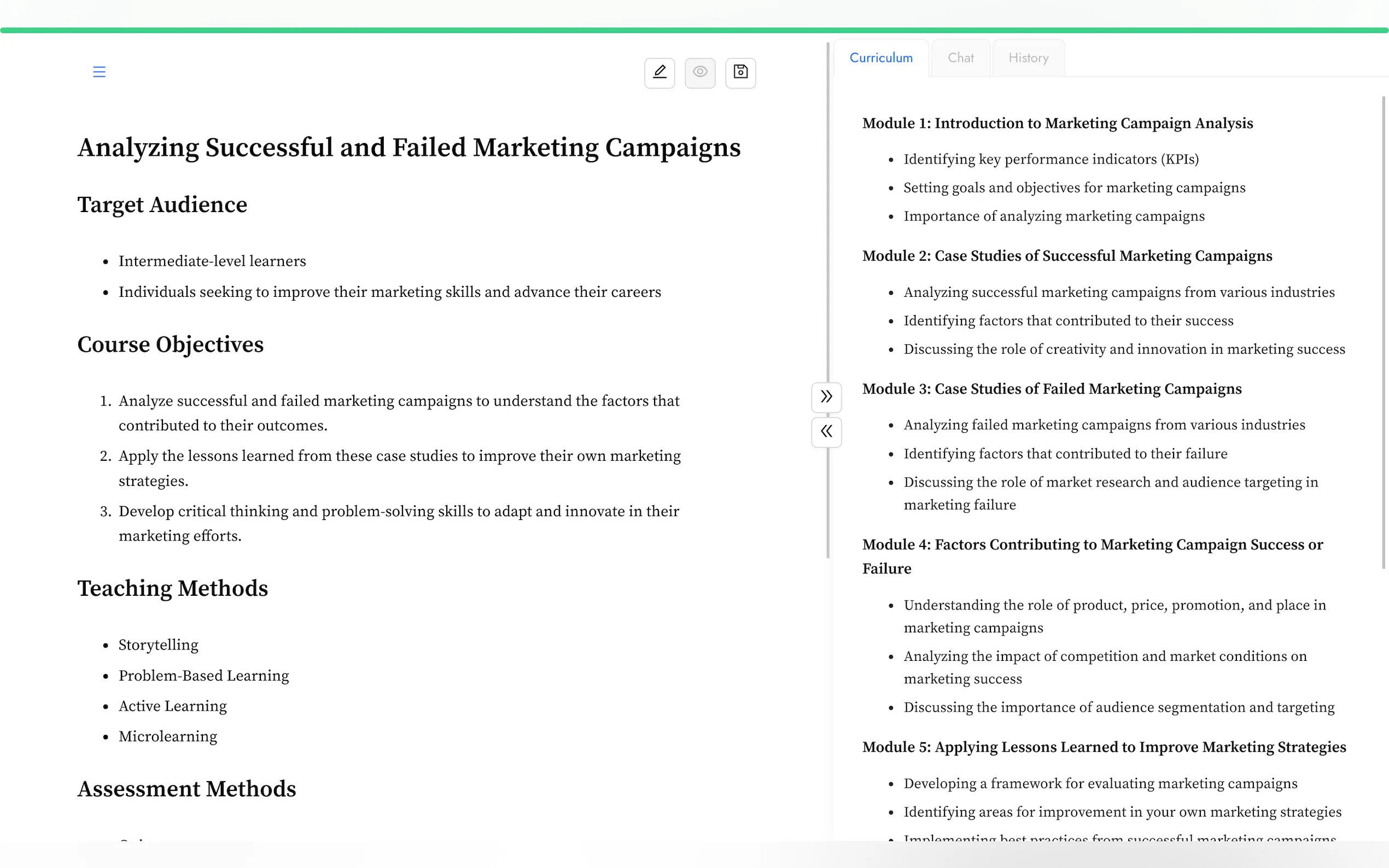Expand the panel with the right double chevron
Viewport: 1389px width, 868px height.
click(x=826, y=397)
